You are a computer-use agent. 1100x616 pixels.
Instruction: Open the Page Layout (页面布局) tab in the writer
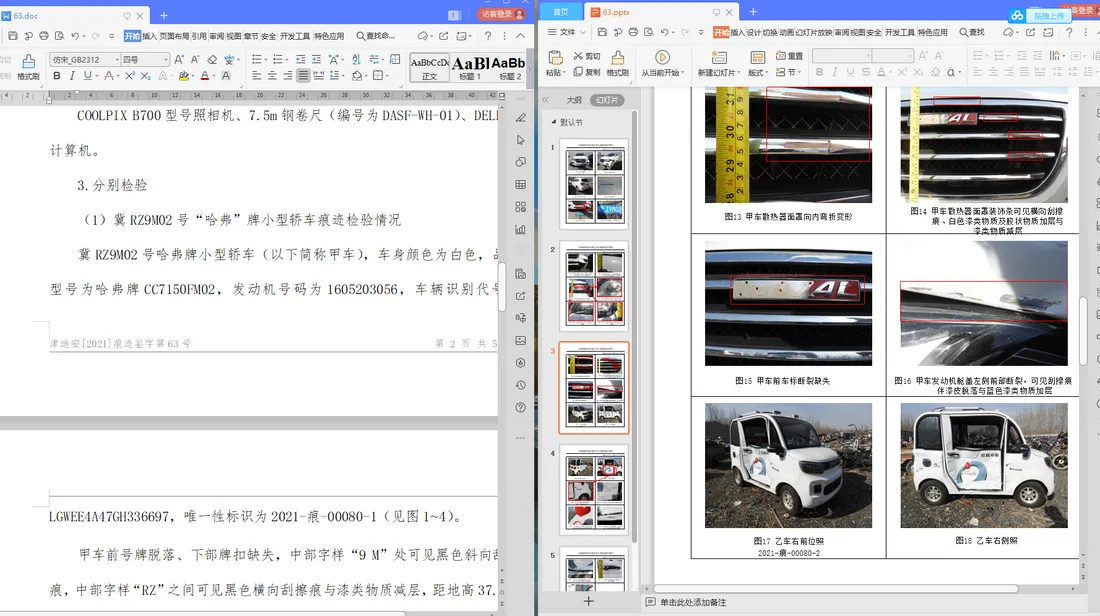pos(174,36)
